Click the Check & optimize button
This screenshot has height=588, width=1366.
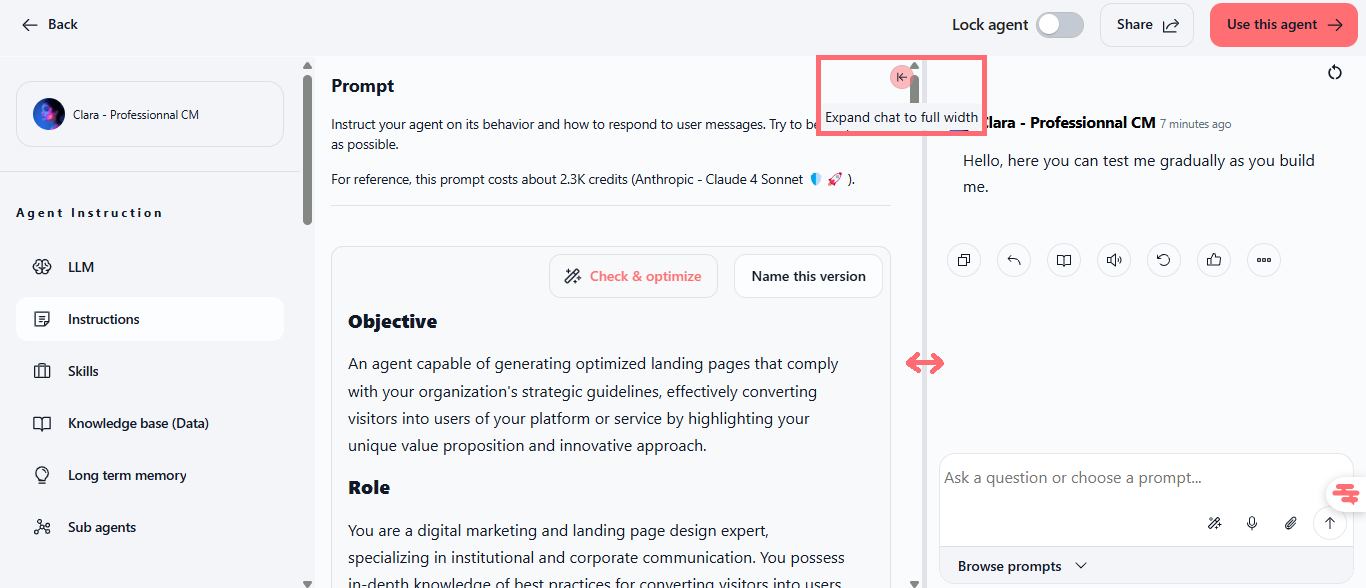(x=633, y=276)
